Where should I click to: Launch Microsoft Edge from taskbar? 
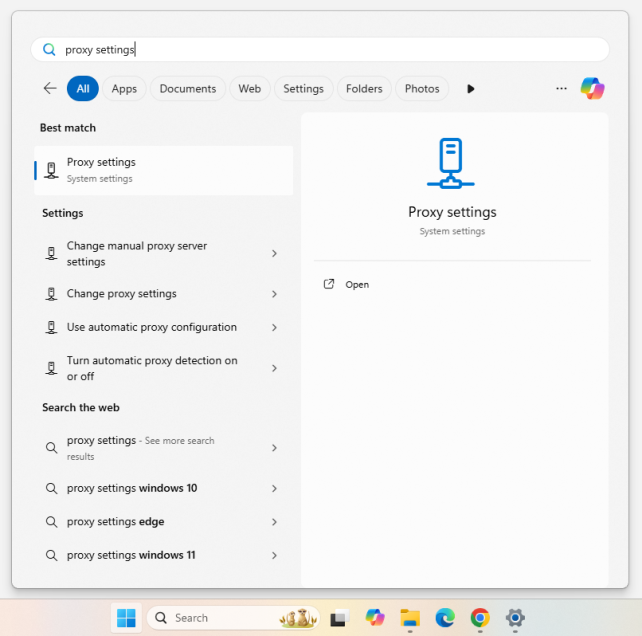(x=445, y=618)
